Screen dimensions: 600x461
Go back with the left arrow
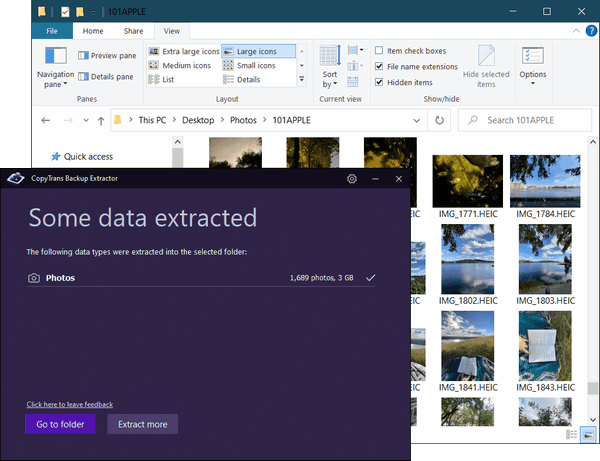click(x=46, y=121)
